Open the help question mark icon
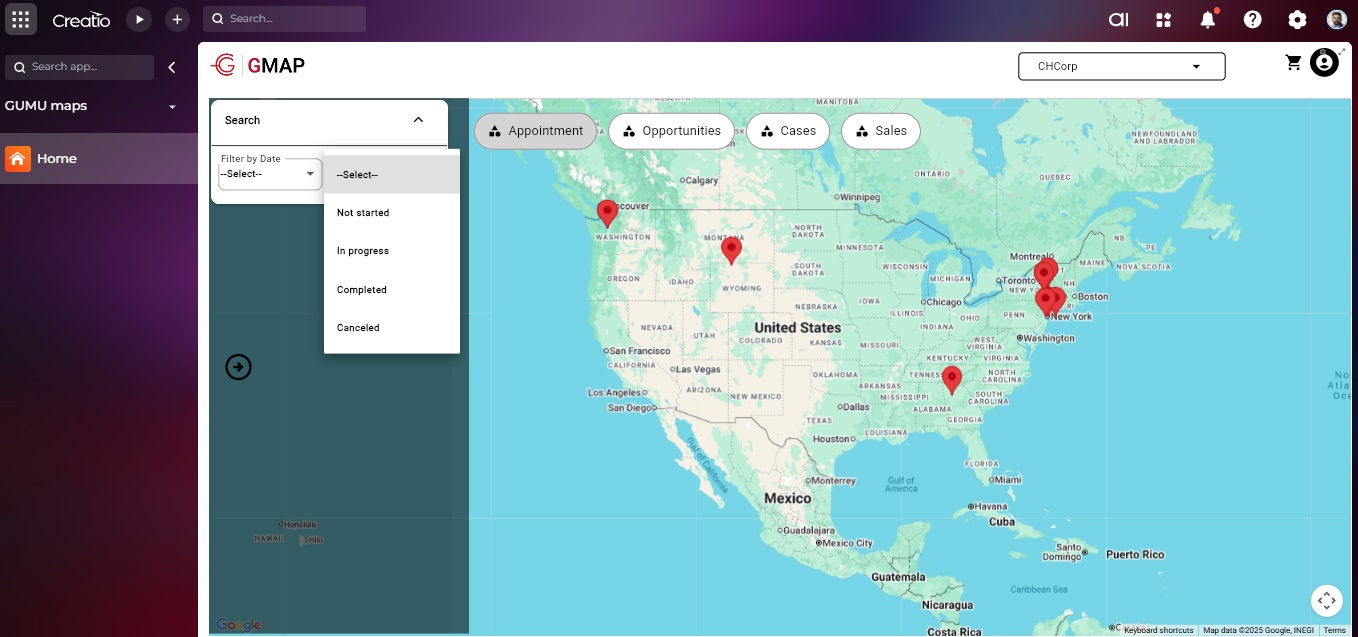This screenshot has width=1358, height=637. click(x=1252, y=20)
